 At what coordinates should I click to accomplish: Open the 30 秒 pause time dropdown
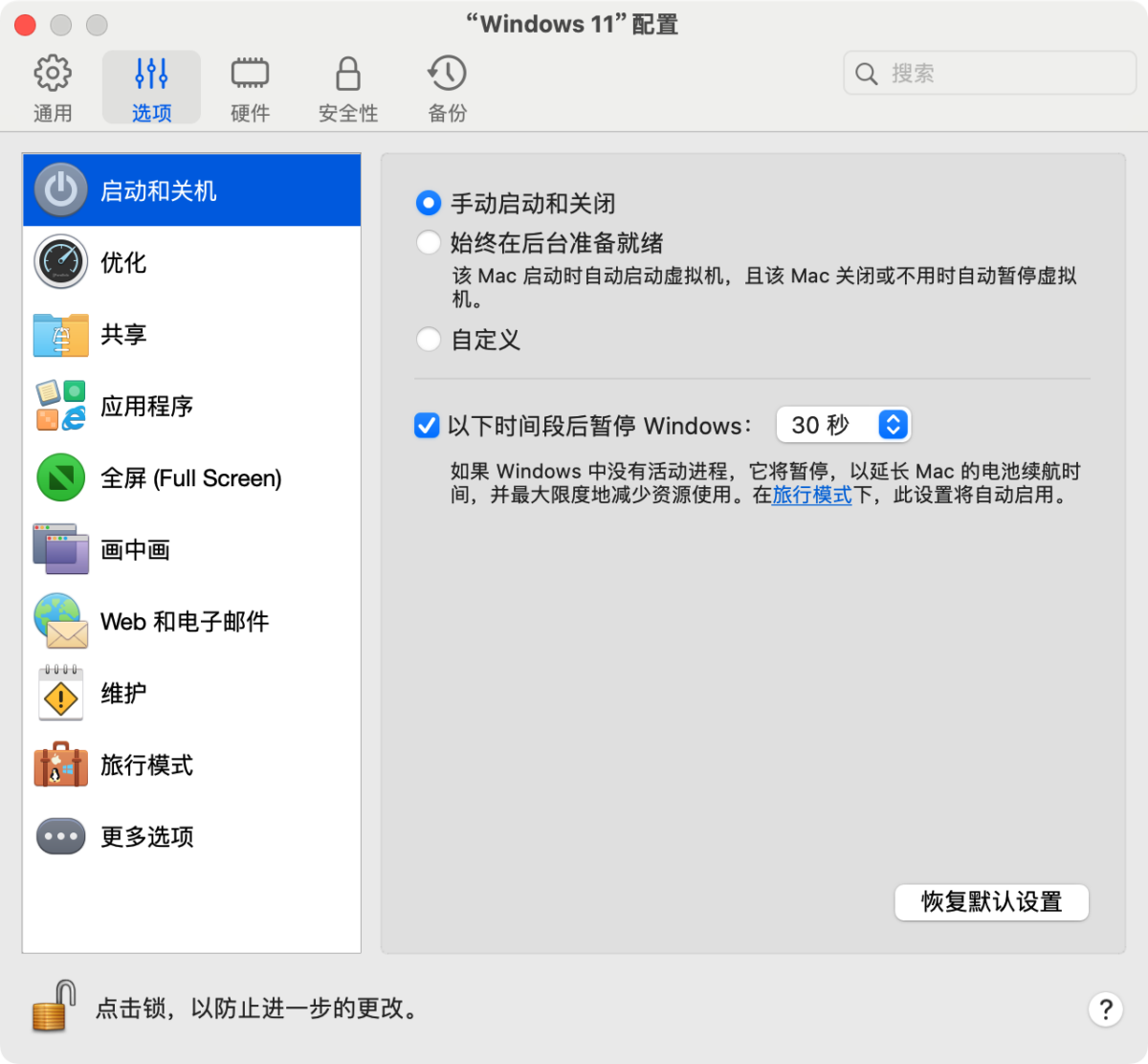click(x=843, y=425)
